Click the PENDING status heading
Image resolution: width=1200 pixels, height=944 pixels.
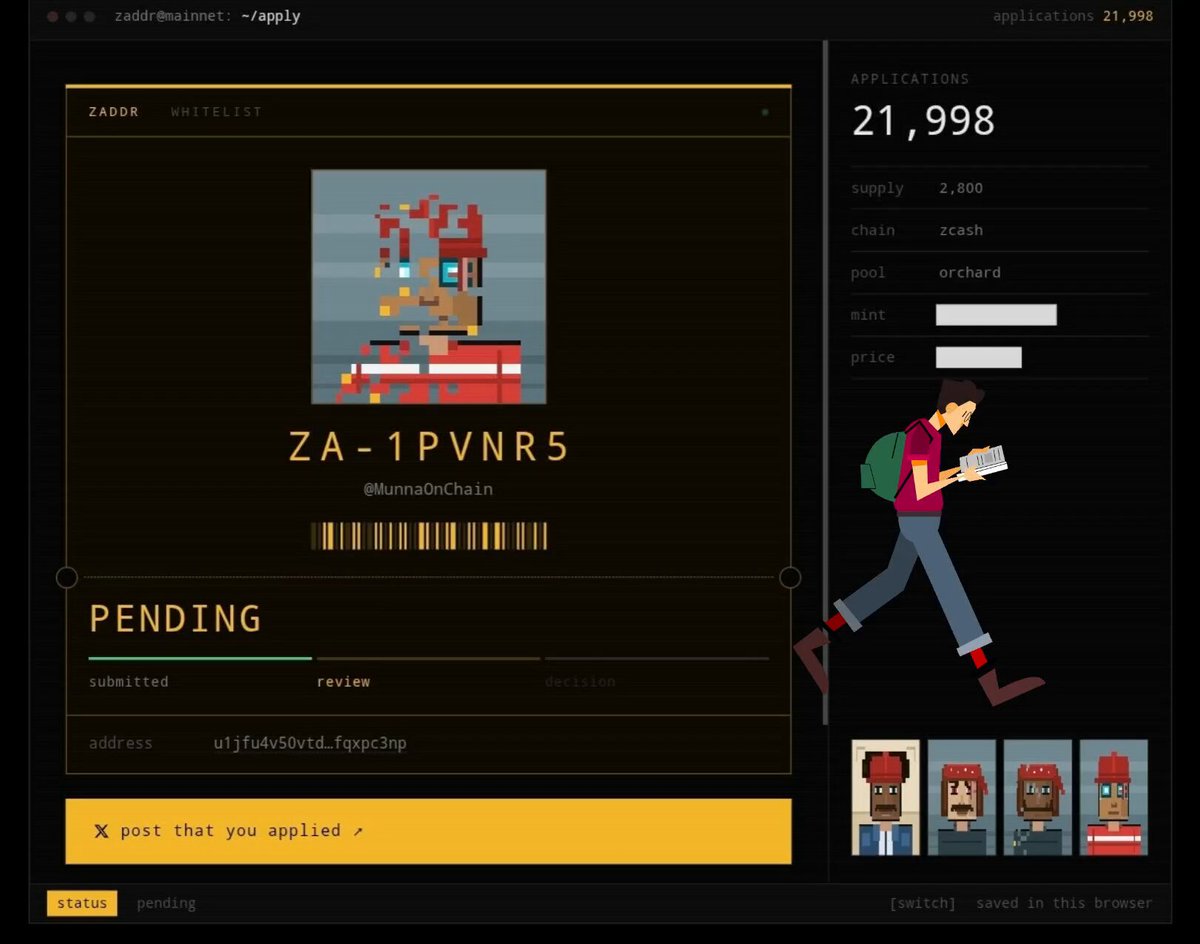[x=175, y=619]
